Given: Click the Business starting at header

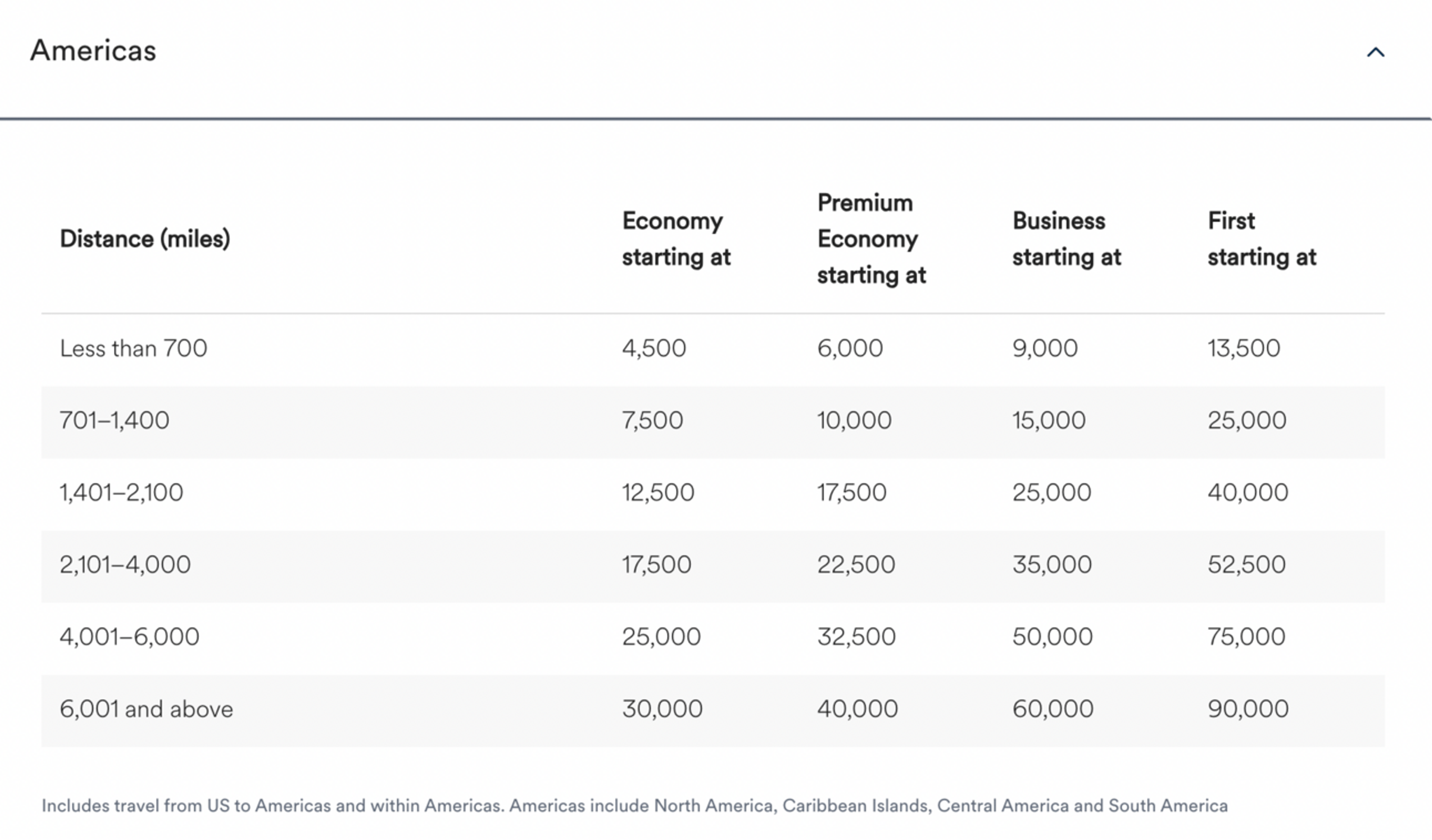Looking at the screenshot, I should point(1066,239).
